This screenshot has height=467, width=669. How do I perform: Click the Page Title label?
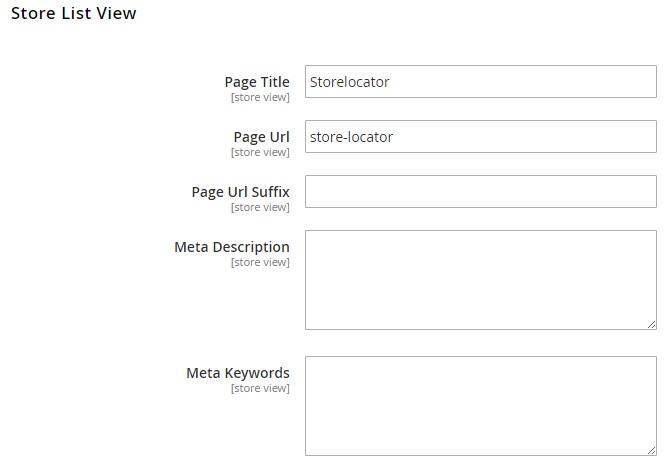(257, 82)
